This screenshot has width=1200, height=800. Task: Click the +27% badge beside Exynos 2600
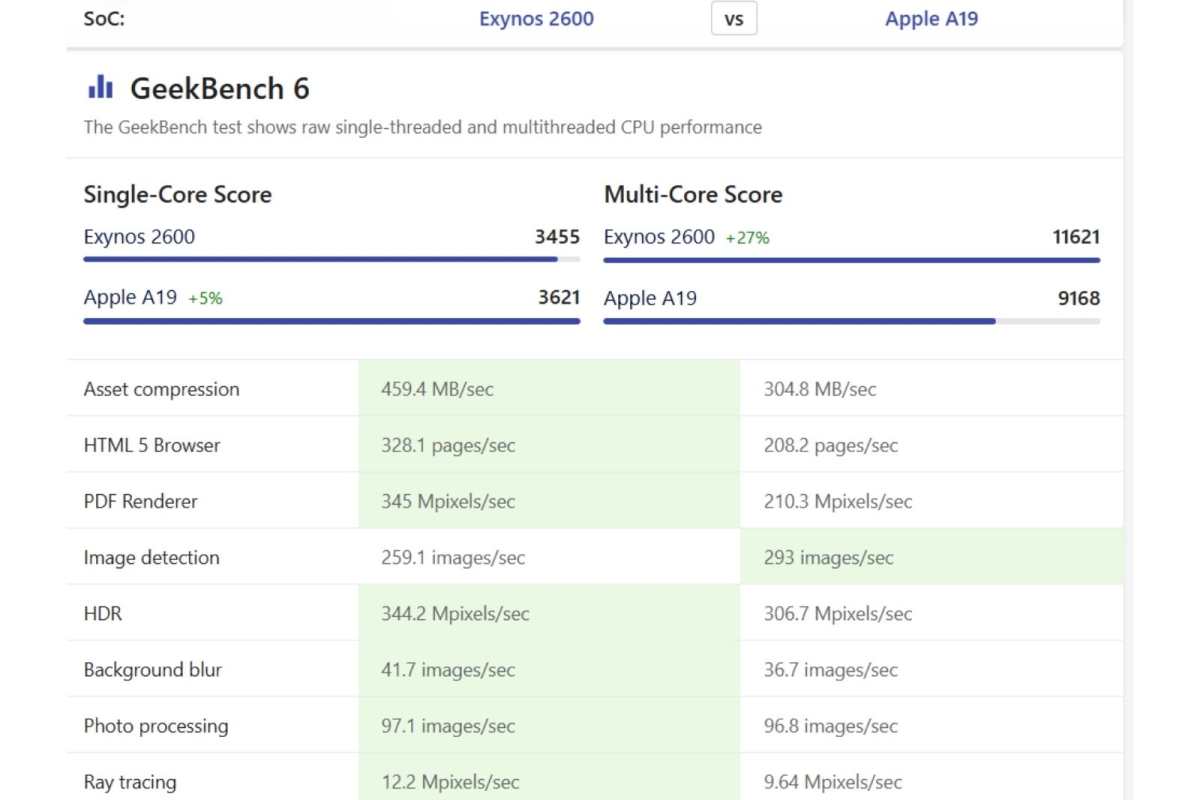747,238
